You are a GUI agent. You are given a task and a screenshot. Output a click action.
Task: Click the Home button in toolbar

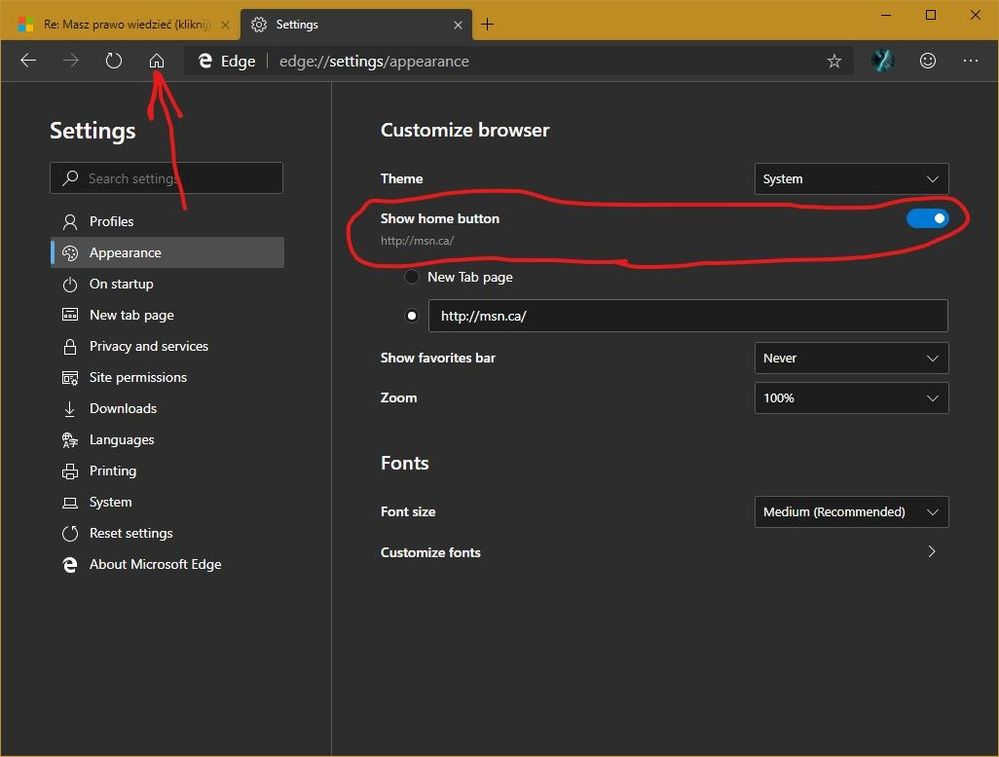point(157,61)
